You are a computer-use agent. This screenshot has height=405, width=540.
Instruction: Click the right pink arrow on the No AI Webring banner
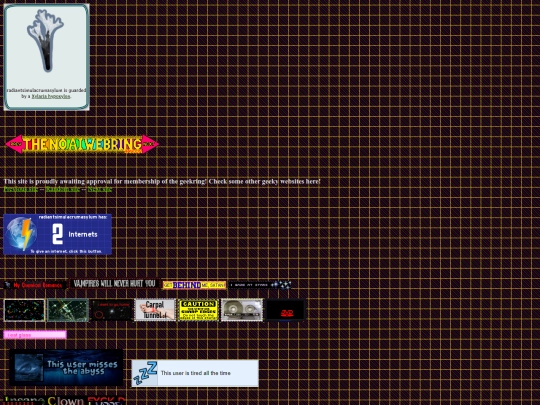tap(150, 144)
